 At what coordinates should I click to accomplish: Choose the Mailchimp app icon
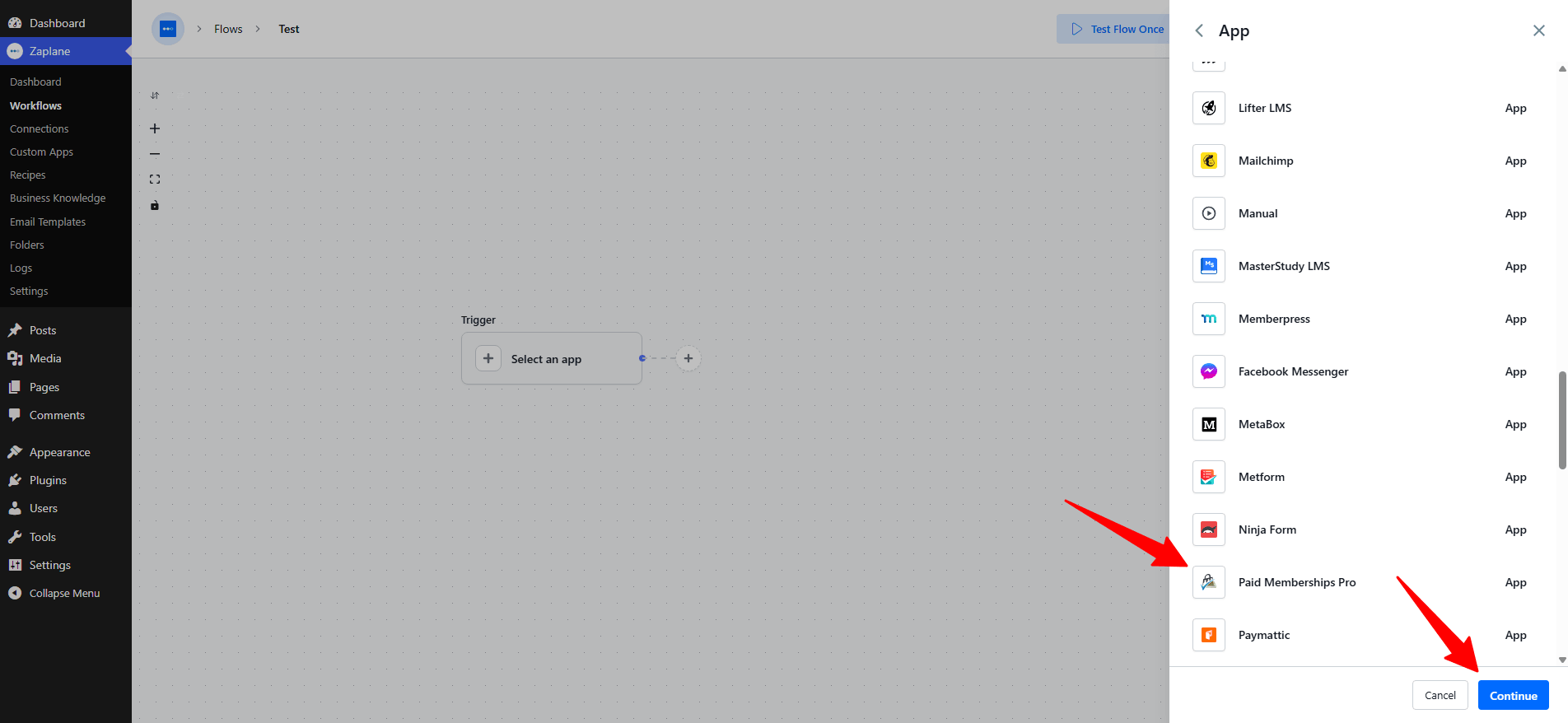click(1209, 161)
